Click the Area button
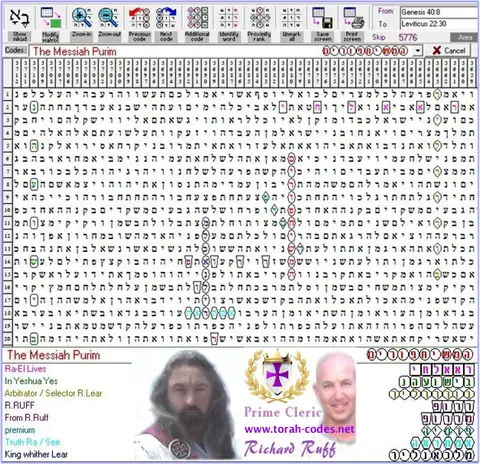480x464 pixels. pyautogui.click(x=465, y=37)
